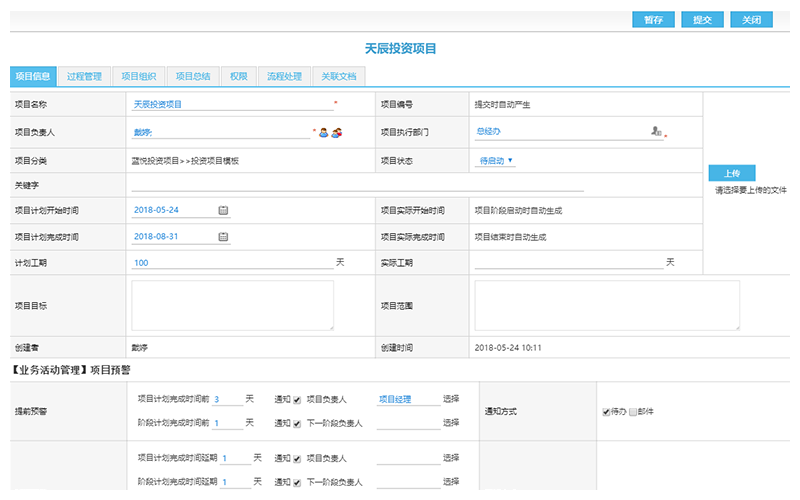Click multi-person picker icon beside 项目负责人
The height and width of the screenshot is (500, 800).
point(337,131)
